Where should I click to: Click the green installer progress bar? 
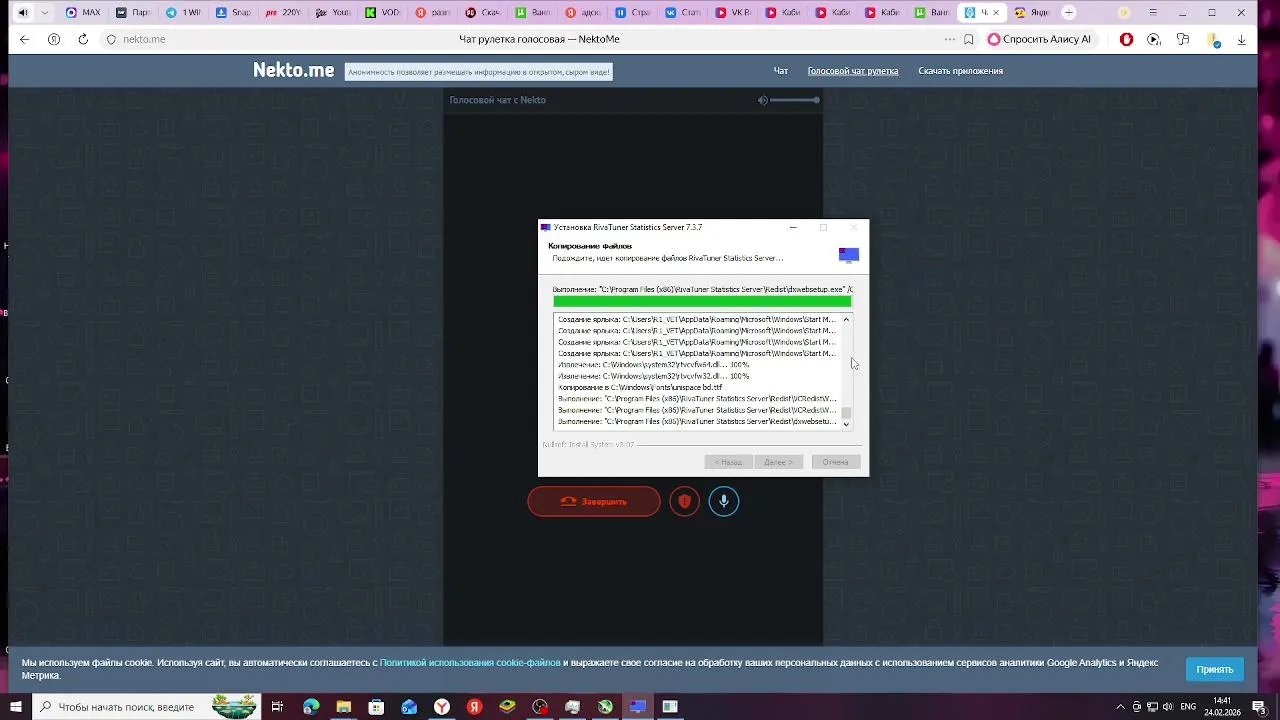tap(702, 301)
